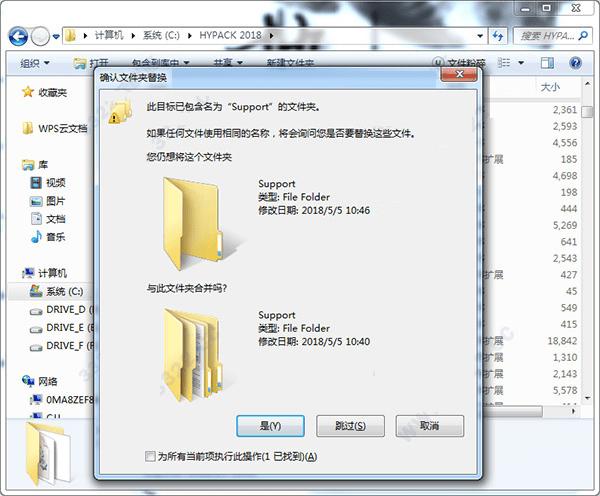Viewport: 600px width, 496px height.
Task: Click 打开 in the Explorer toolbar
Action: (x=91, y=63)
